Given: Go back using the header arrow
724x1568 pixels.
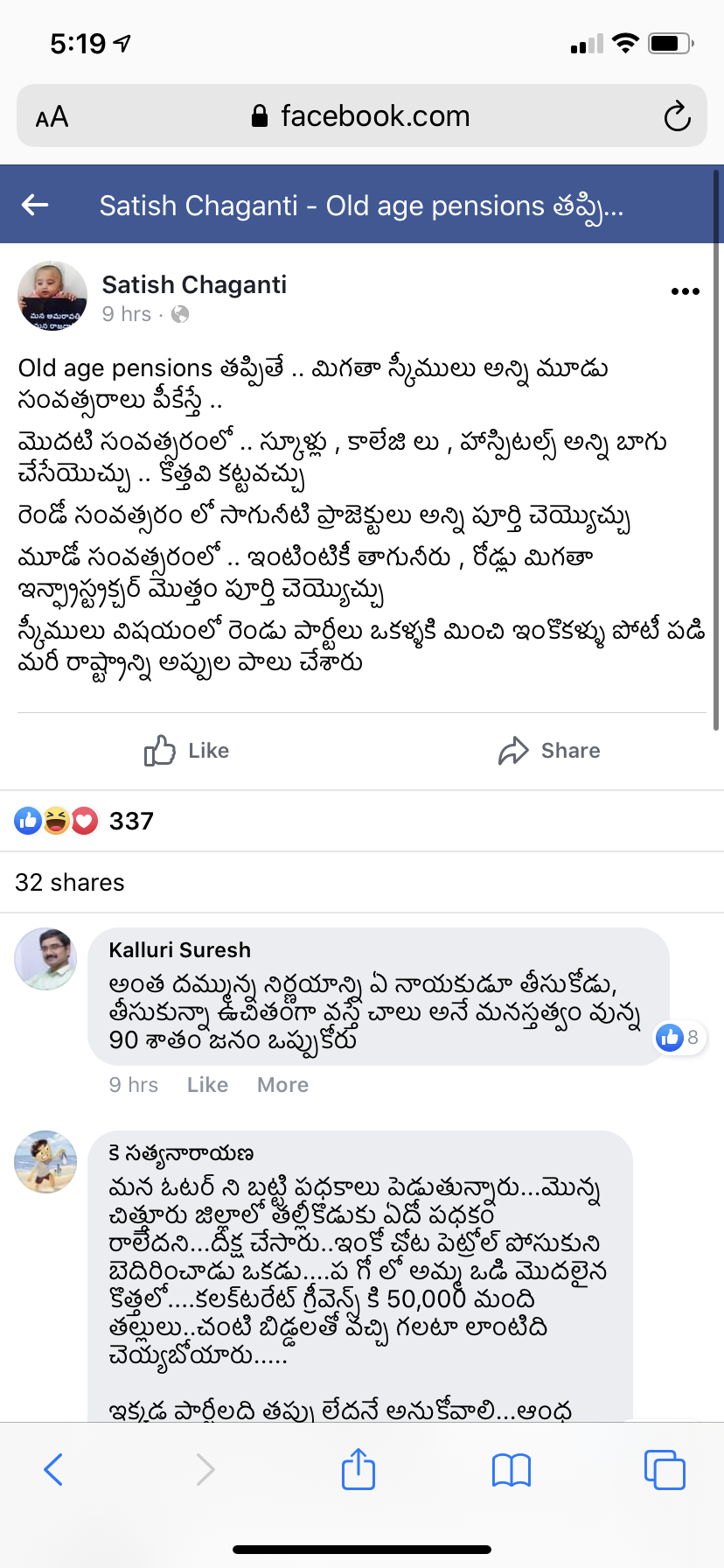Looking at the screenshot, I should (x=35, y=205).
